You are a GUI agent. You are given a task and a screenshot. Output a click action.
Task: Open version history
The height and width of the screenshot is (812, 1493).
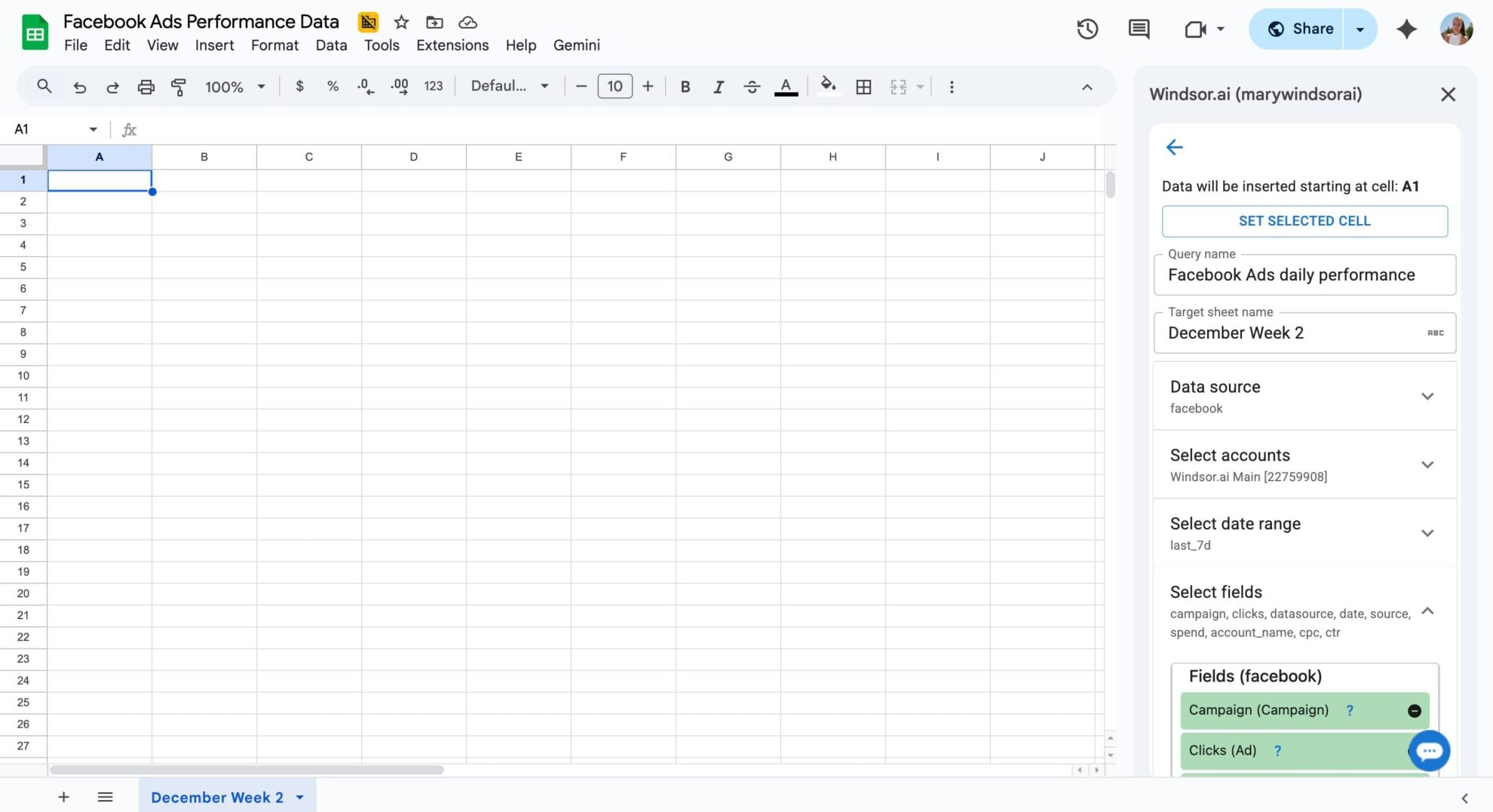pyautogui.click(x=1087, y=29)
